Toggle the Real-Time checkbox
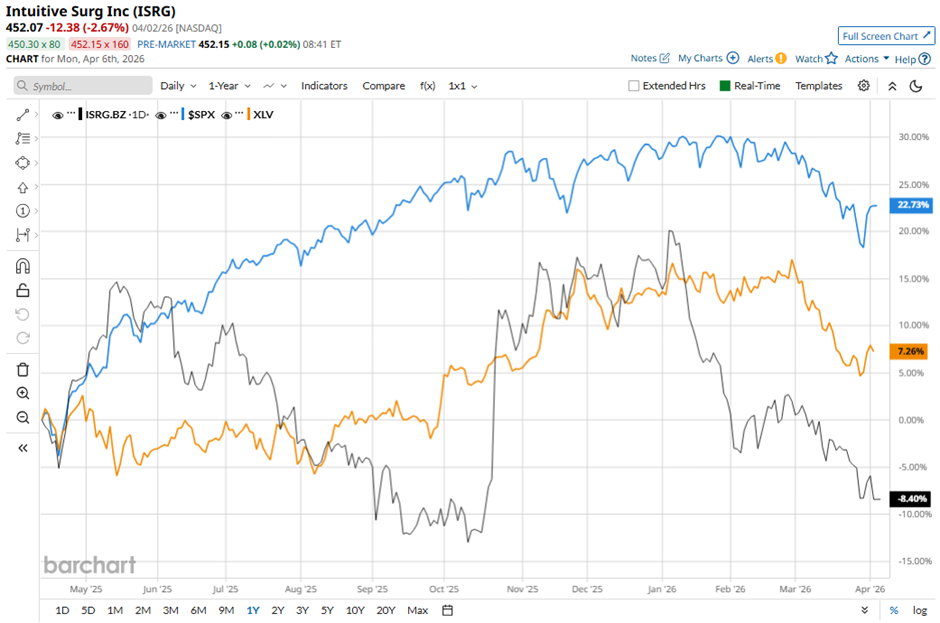 click(x=726, y=86)
